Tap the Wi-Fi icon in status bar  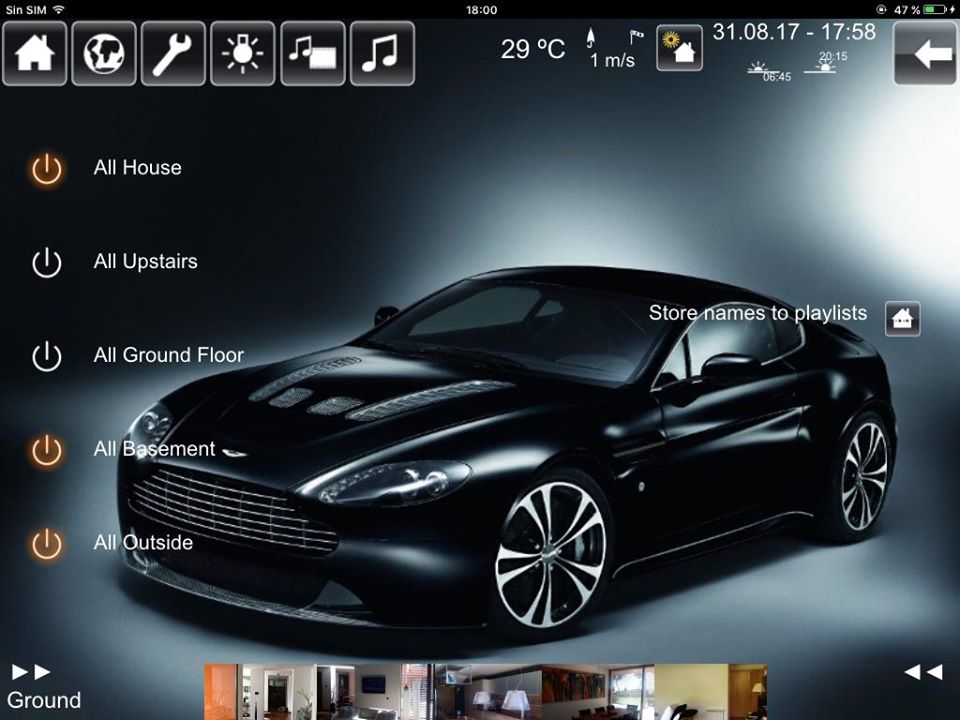click(x=58, y=10)
